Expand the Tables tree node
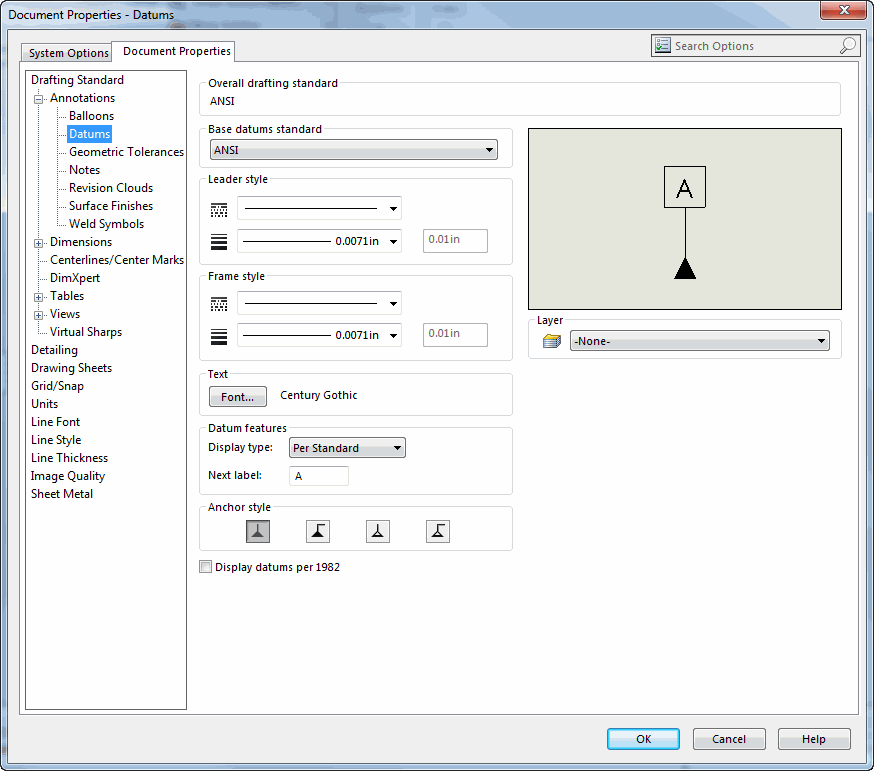 tap(38, 298)
